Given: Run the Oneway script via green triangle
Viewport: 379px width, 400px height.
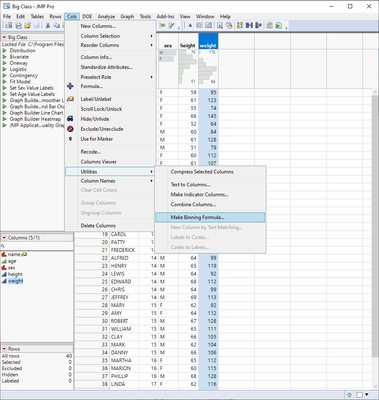Looking at the screenshot, I should point(4,63).
